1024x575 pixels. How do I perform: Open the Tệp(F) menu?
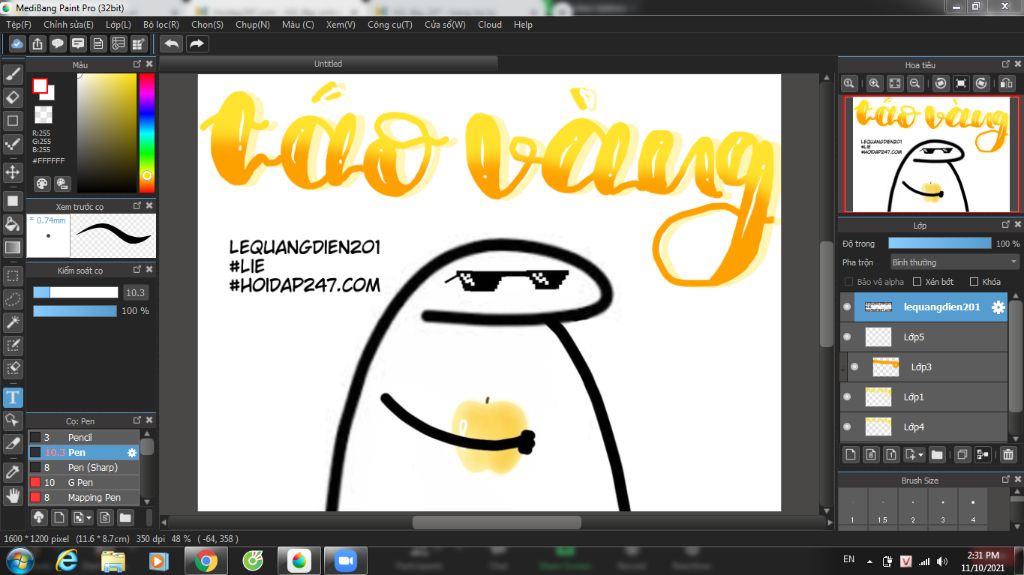point(19,24)
